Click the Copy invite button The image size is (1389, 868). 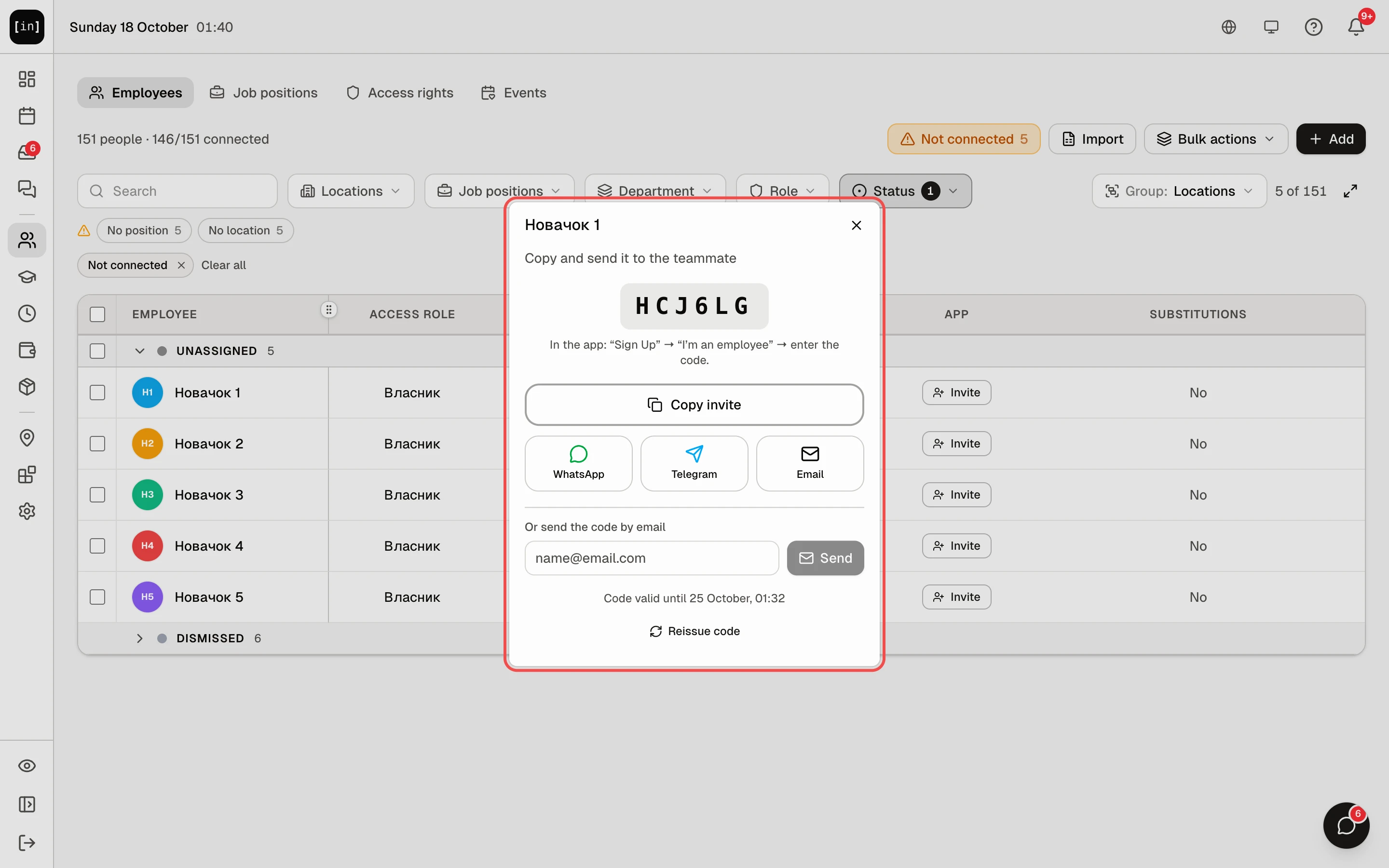pyautogui.click(x=694, y=405)
